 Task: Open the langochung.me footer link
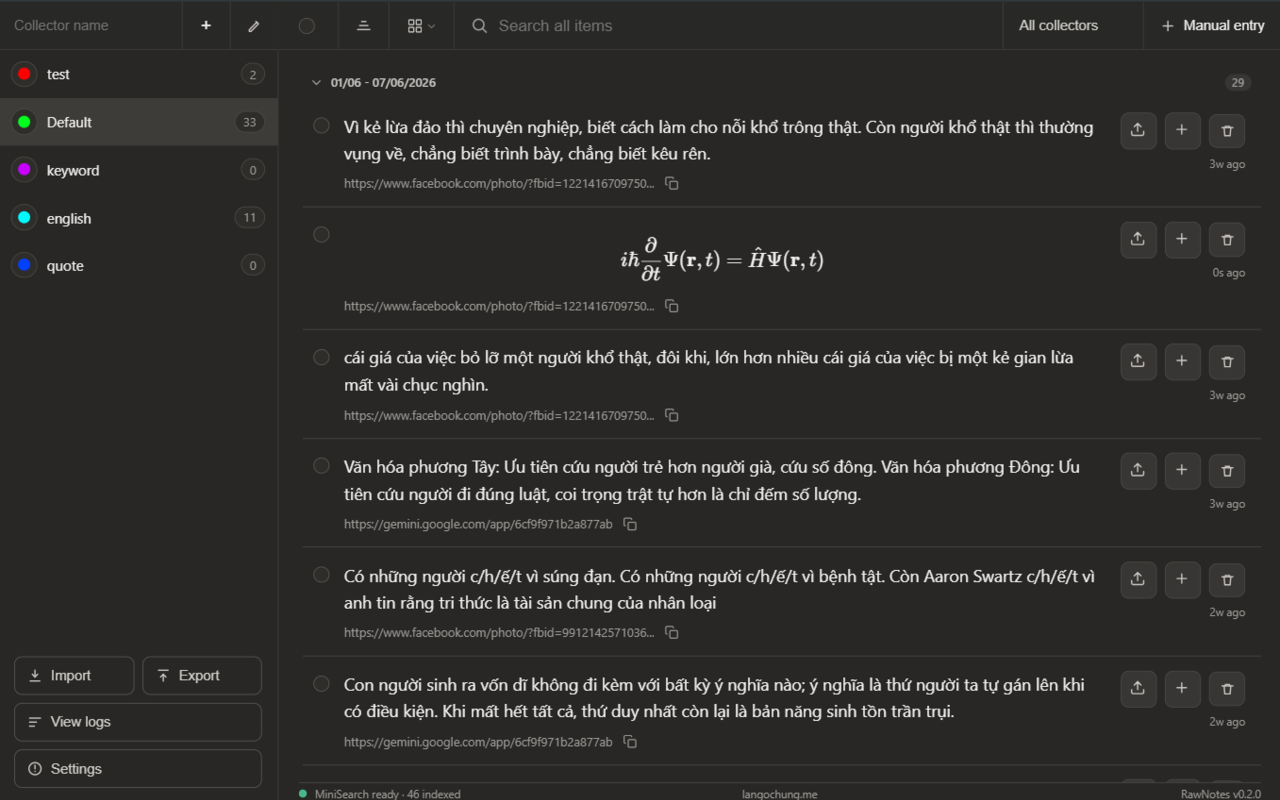[x=779, y=794]
